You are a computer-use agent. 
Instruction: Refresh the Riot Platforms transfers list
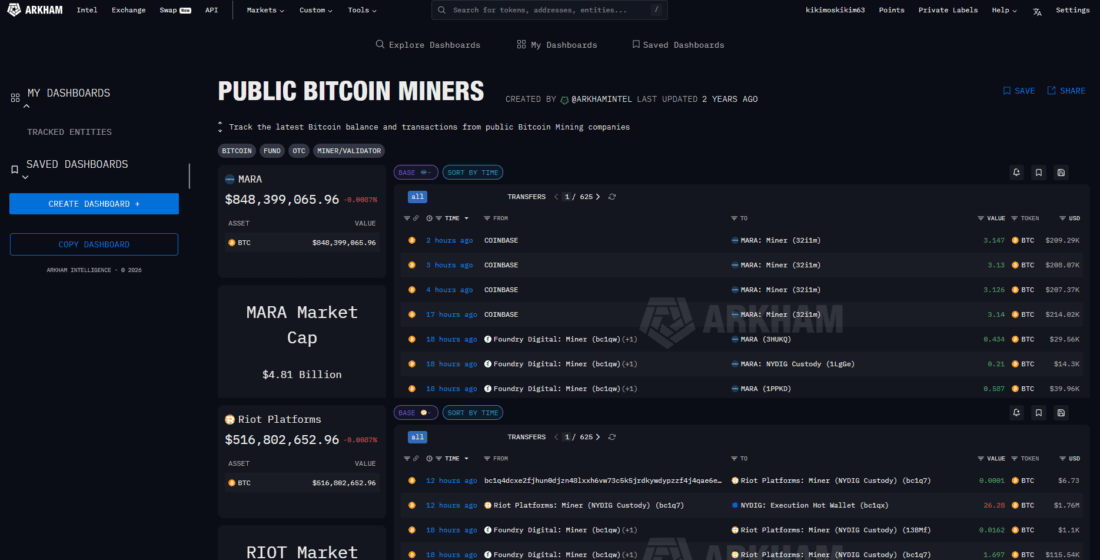click(612, 437)
